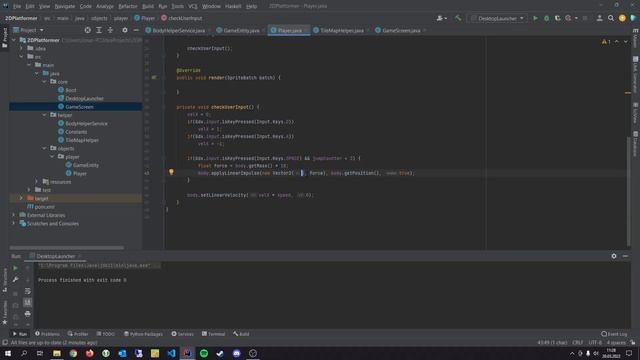Switch to the BodyHelperService.java editor tab
640x360 pixels.
click(178, 30)
